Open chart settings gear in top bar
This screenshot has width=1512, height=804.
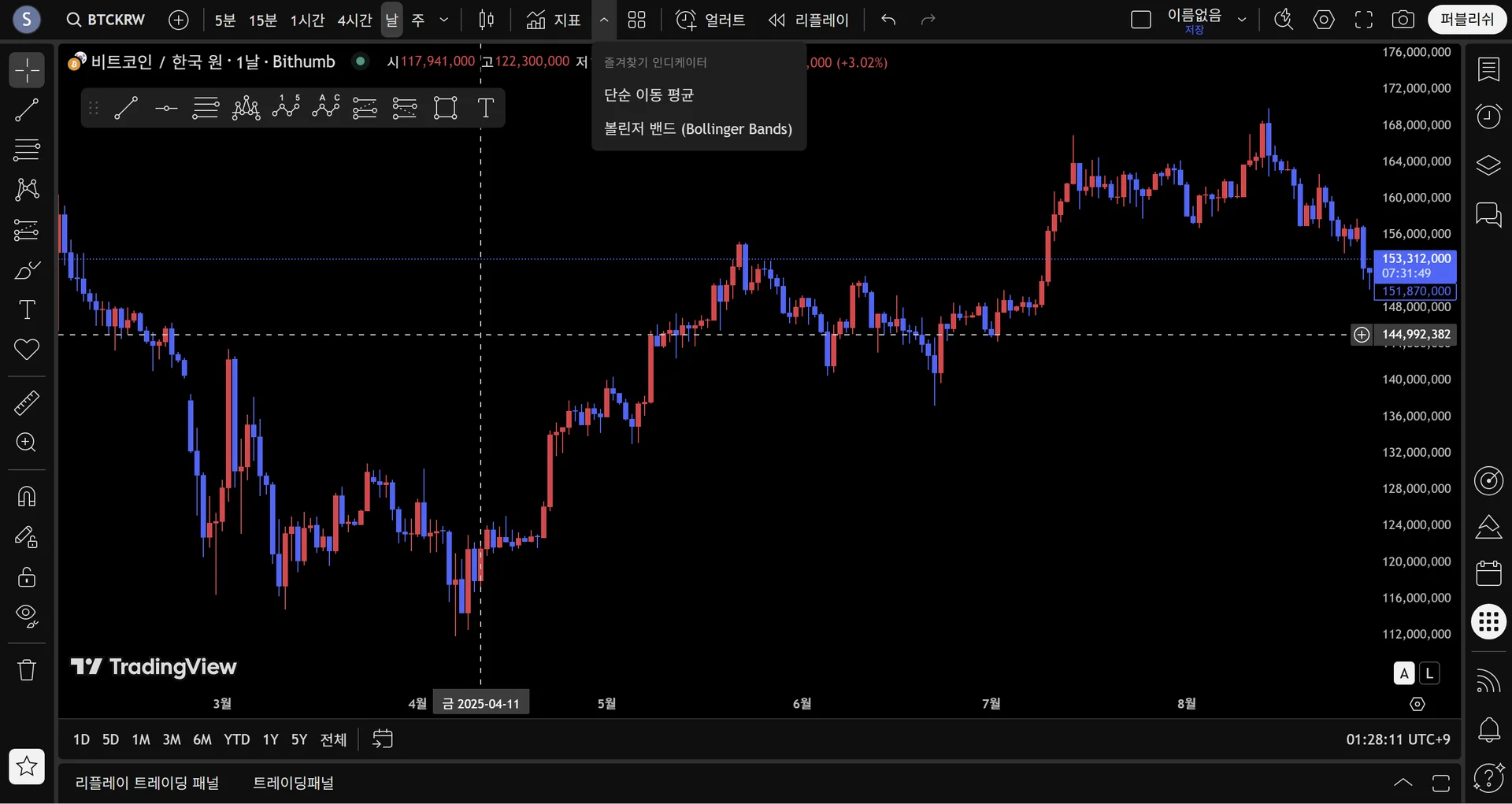1324,20
